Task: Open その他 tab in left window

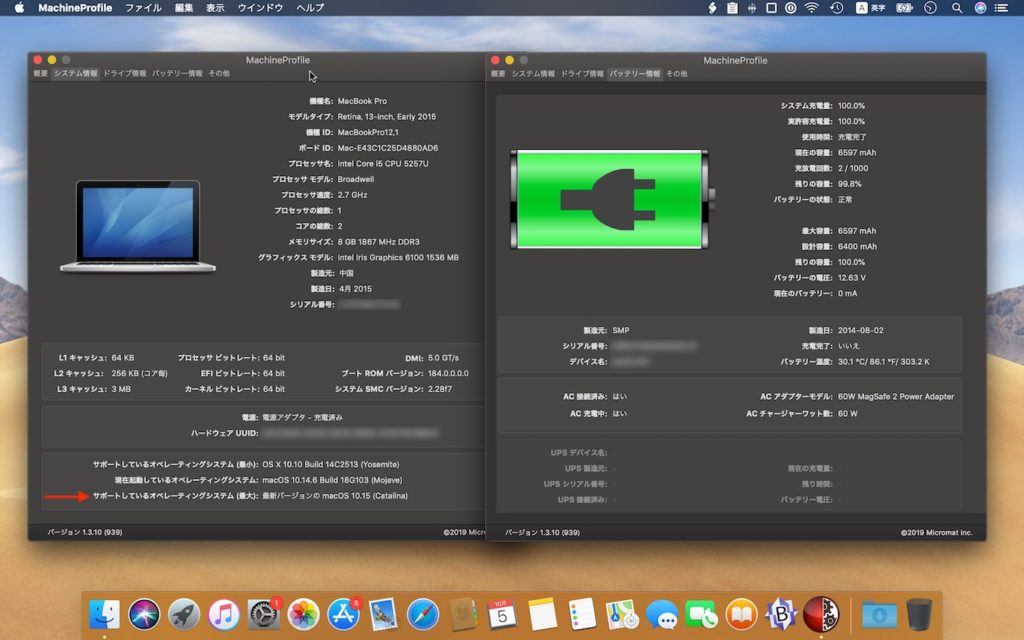Action: tap(219, 73)
